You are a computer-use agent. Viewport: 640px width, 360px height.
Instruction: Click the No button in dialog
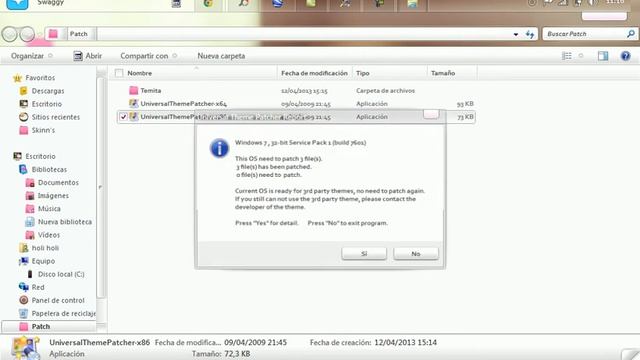[x=416, y=253]
